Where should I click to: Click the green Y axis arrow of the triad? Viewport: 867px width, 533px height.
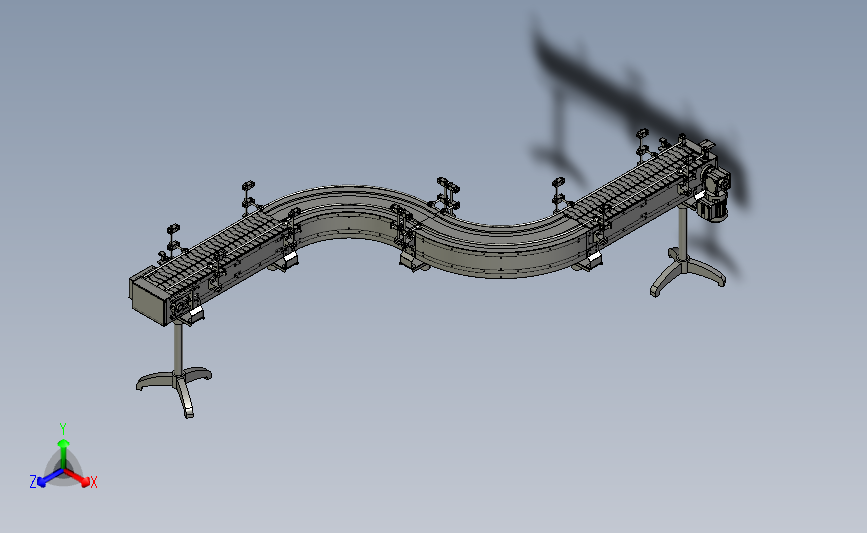coord(64,454)
